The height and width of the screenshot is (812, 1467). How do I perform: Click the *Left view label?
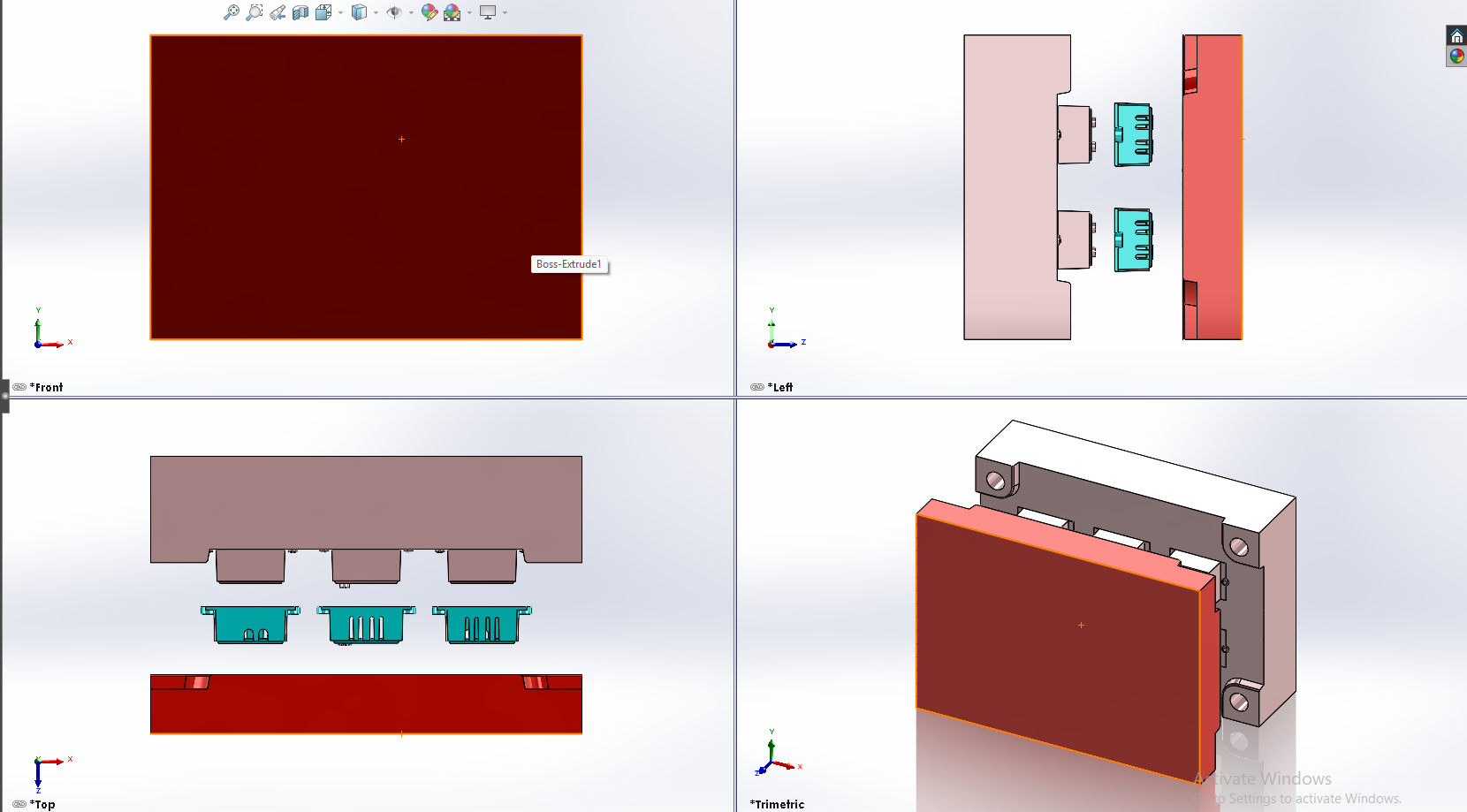pyautogui.click(x=780, y=387)
